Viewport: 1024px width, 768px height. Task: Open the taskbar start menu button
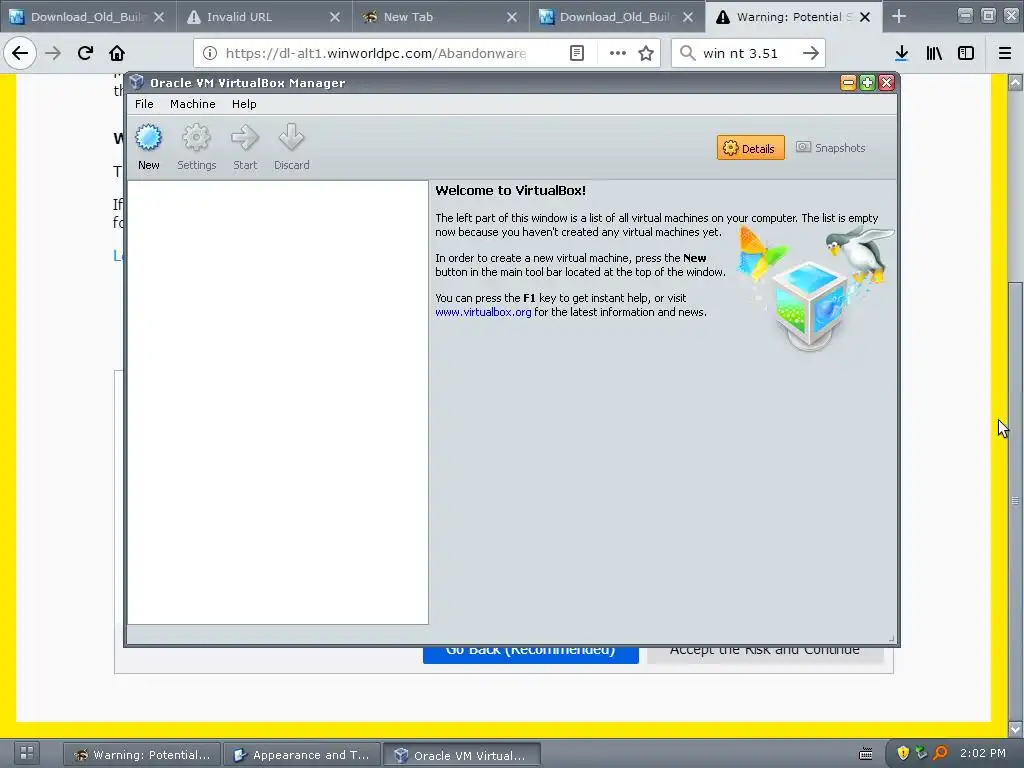[27, 753]
